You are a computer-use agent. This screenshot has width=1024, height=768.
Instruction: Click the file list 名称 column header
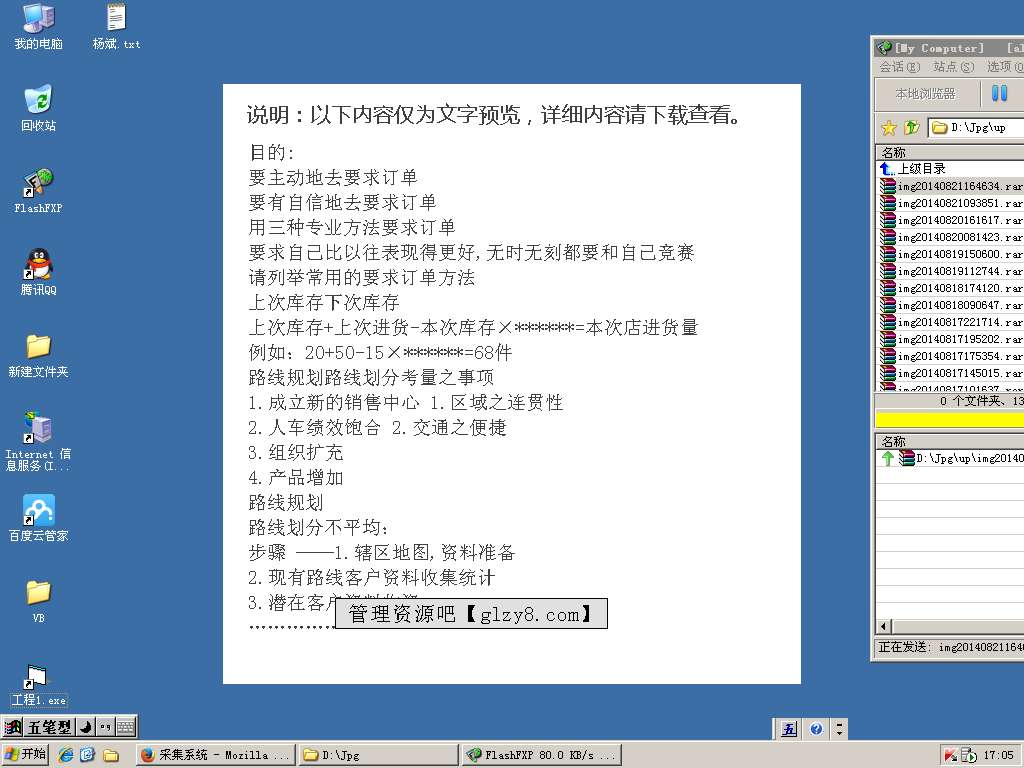pyautogui.click(x=950, y=152)
